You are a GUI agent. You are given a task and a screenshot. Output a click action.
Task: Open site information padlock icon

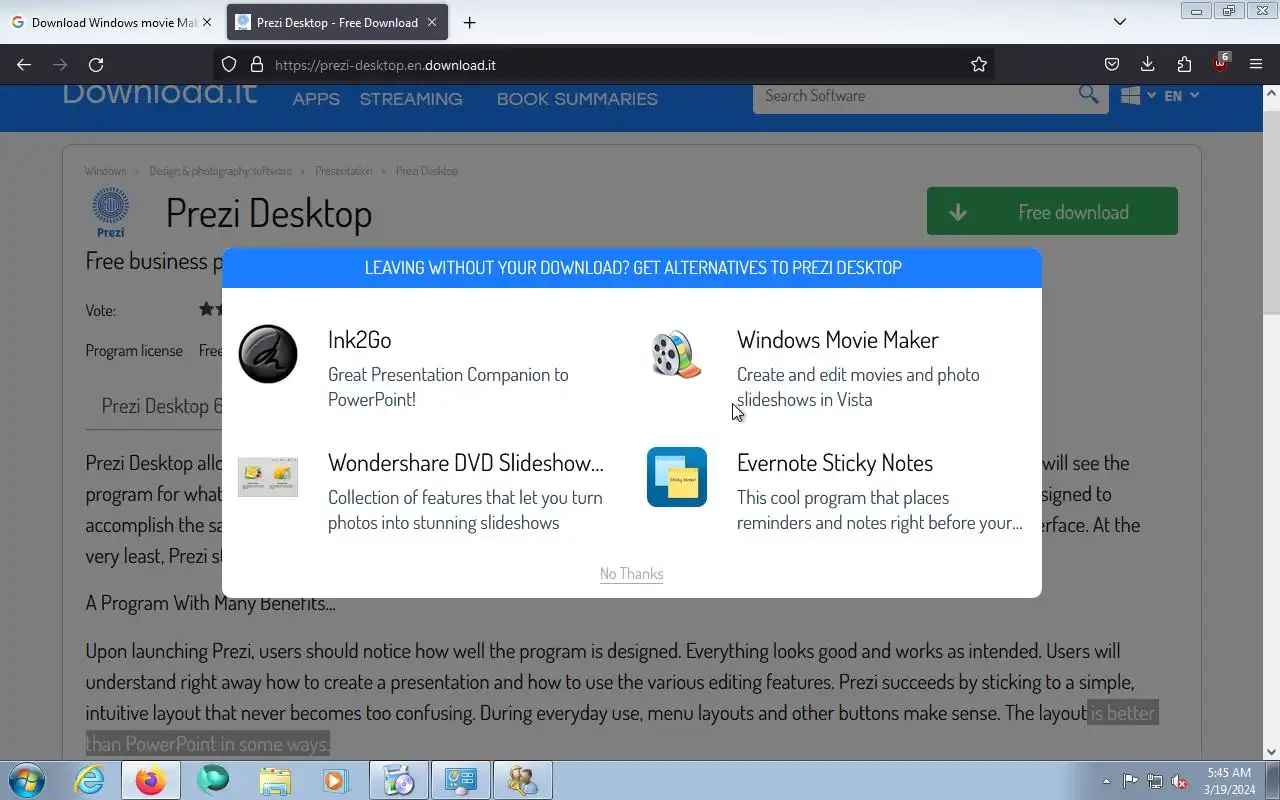[x=257, y=64]
